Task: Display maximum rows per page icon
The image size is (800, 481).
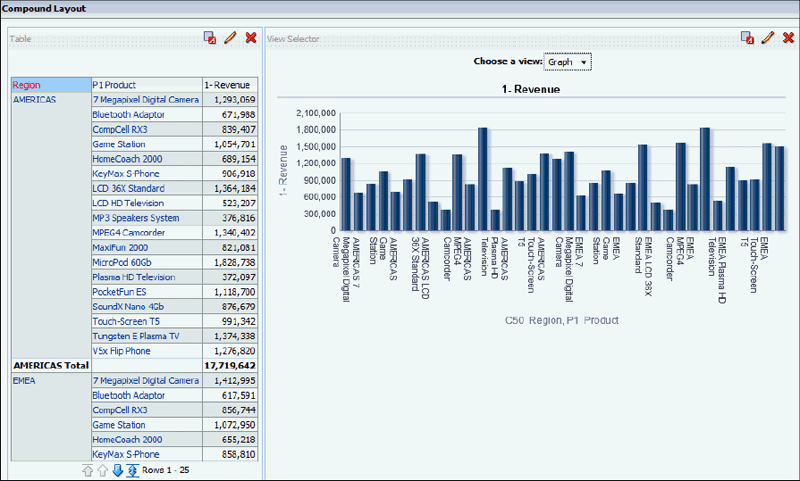Action: coord(133,470)
